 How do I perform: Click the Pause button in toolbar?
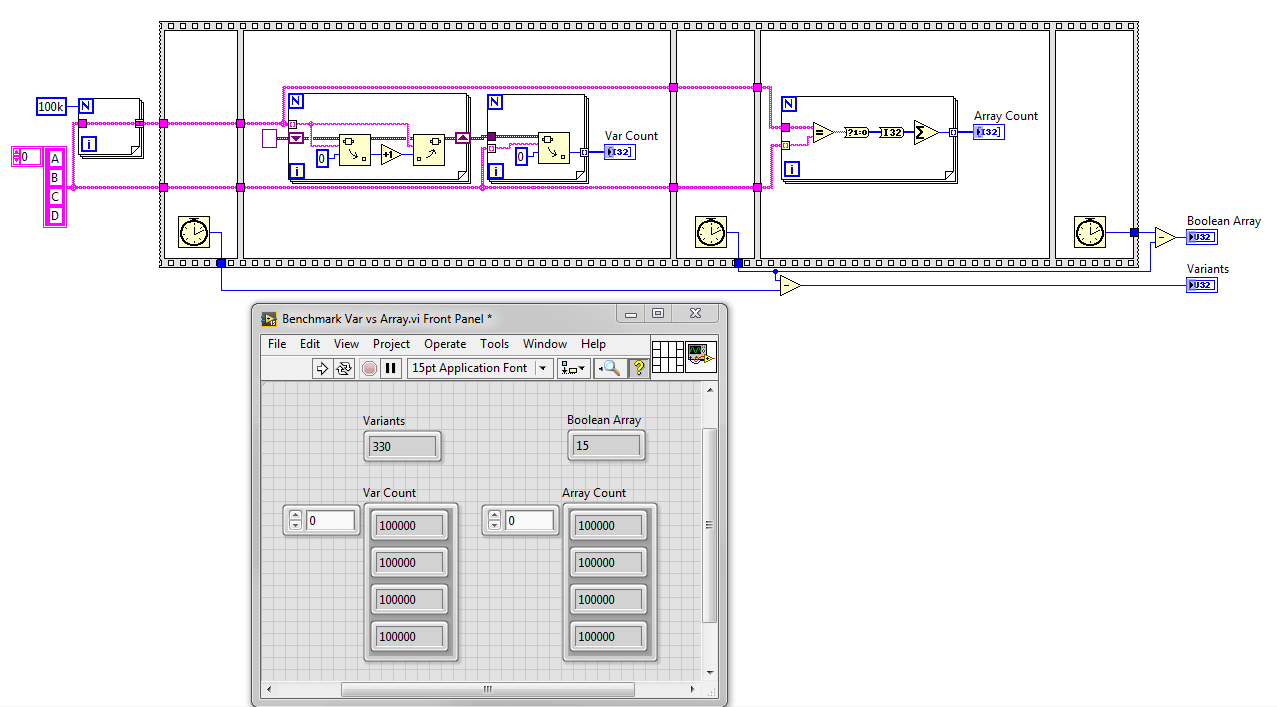pos(391,368)
